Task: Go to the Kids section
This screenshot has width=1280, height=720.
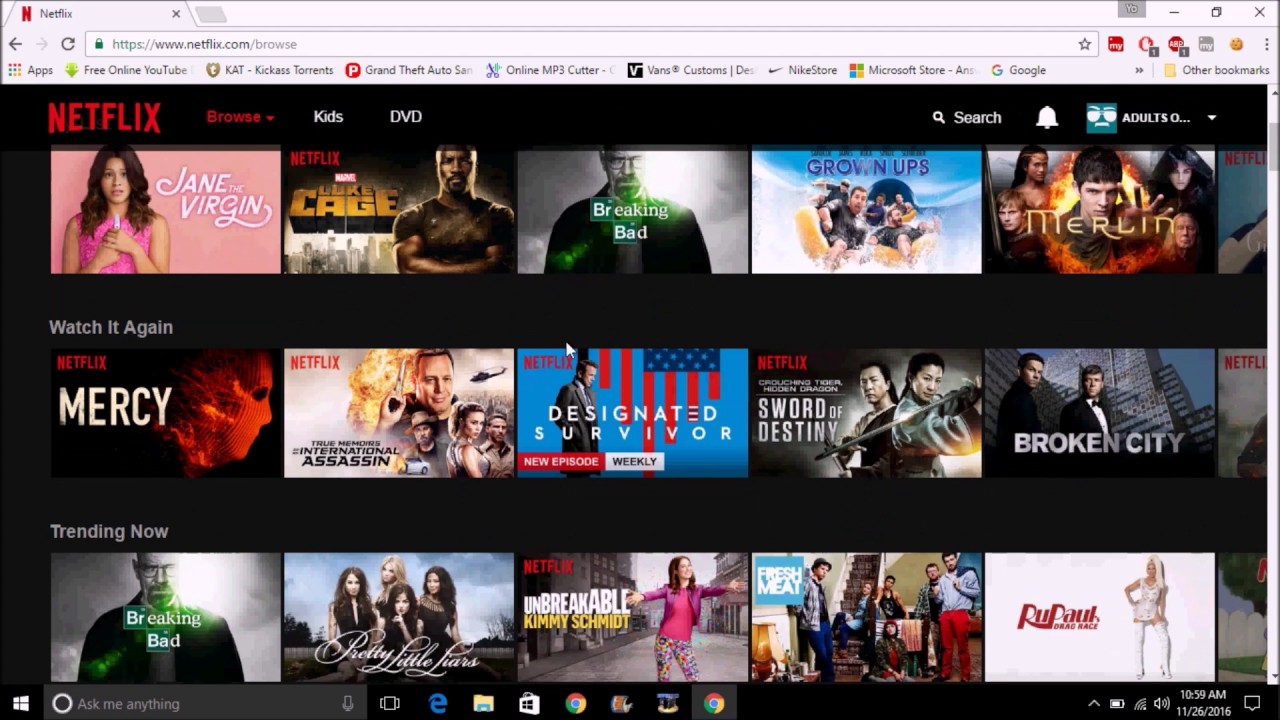Action: [328, 117]
